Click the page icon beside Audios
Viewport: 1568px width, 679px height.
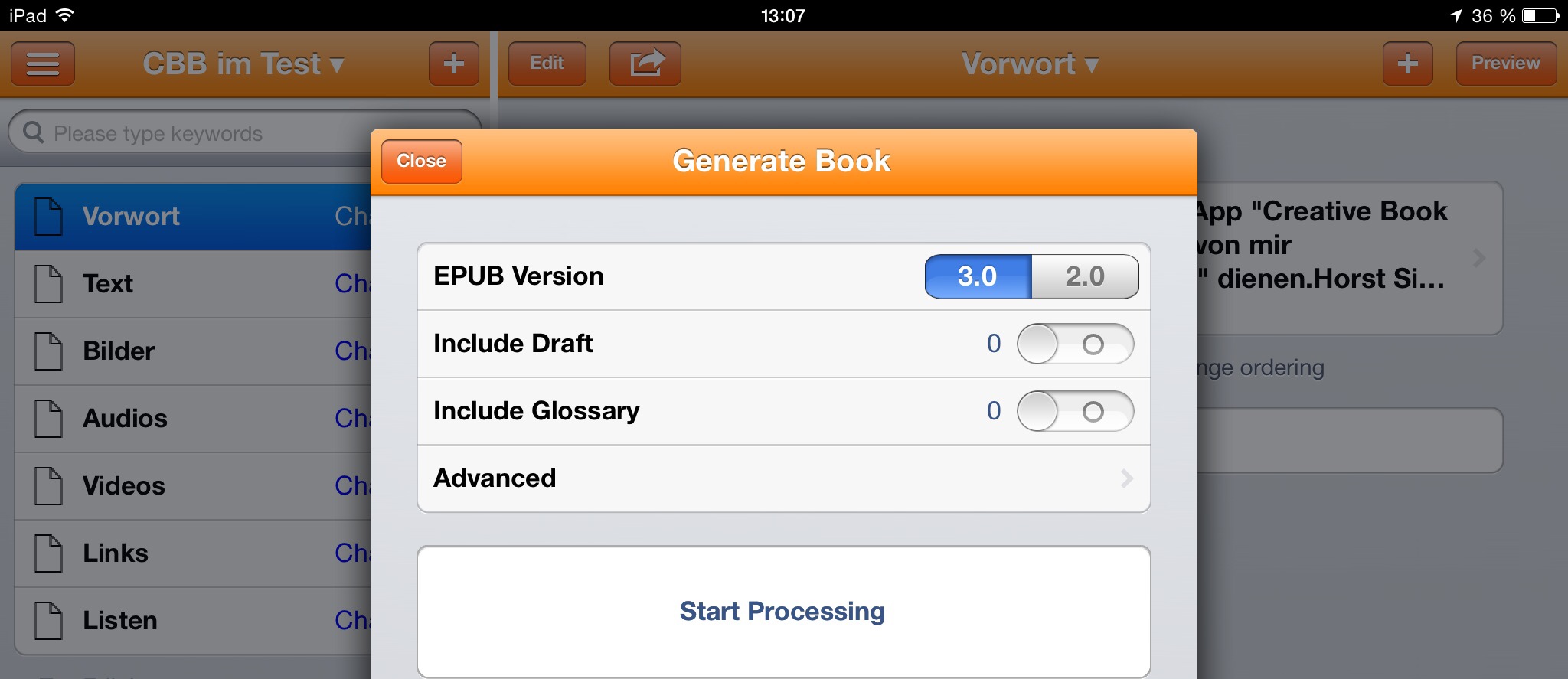[x=48, y=419]
